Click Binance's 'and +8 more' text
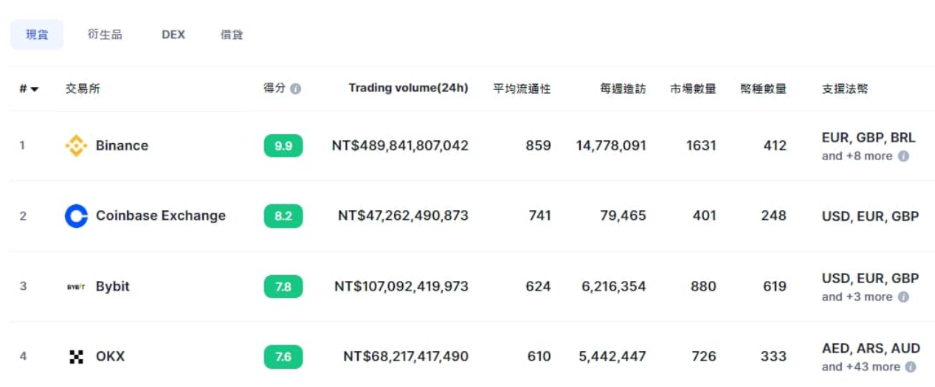Screen dimensions: 935x387 pyautogui.click(x=857, y=156)
